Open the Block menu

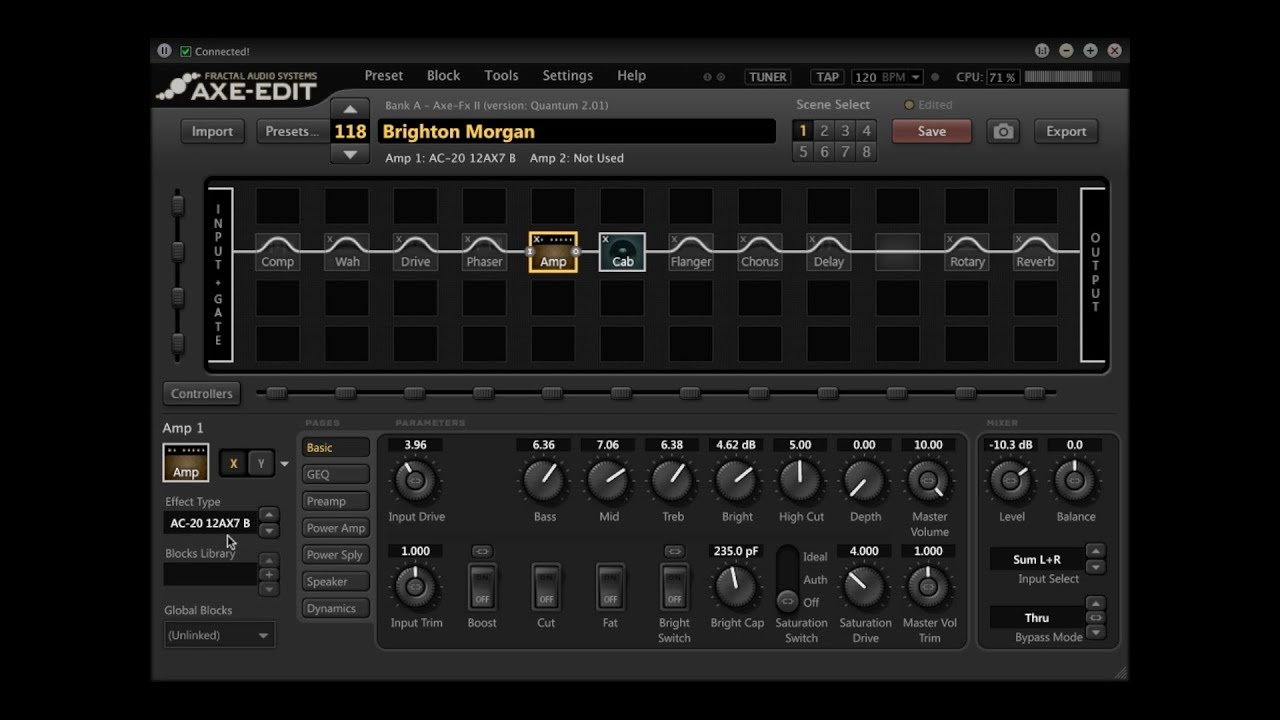click(x=443, y=75)
